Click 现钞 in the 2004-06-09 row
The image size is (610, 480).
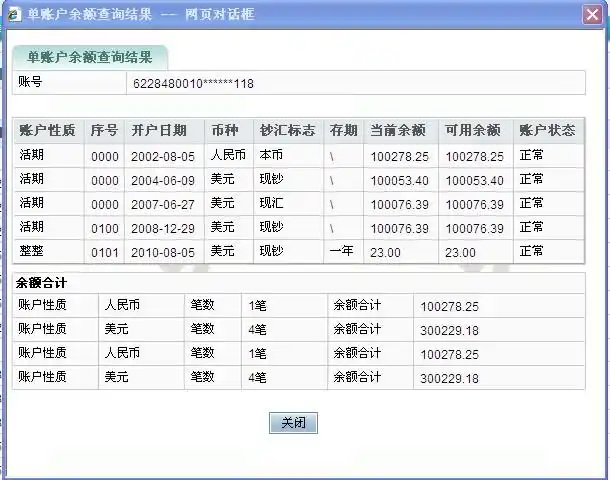coord(271,179)
